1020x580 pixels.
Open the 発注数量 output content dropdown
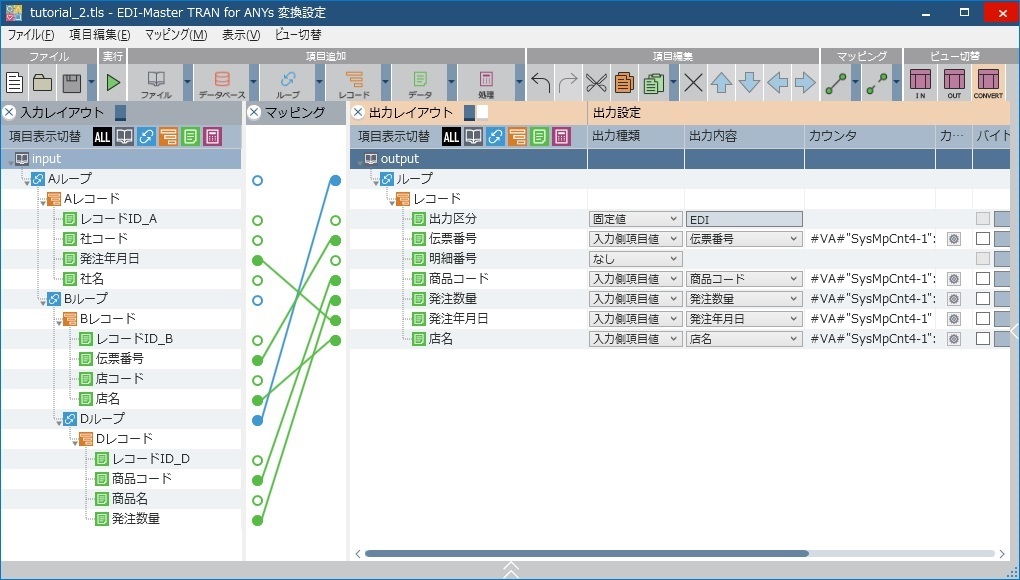(744, 299)
